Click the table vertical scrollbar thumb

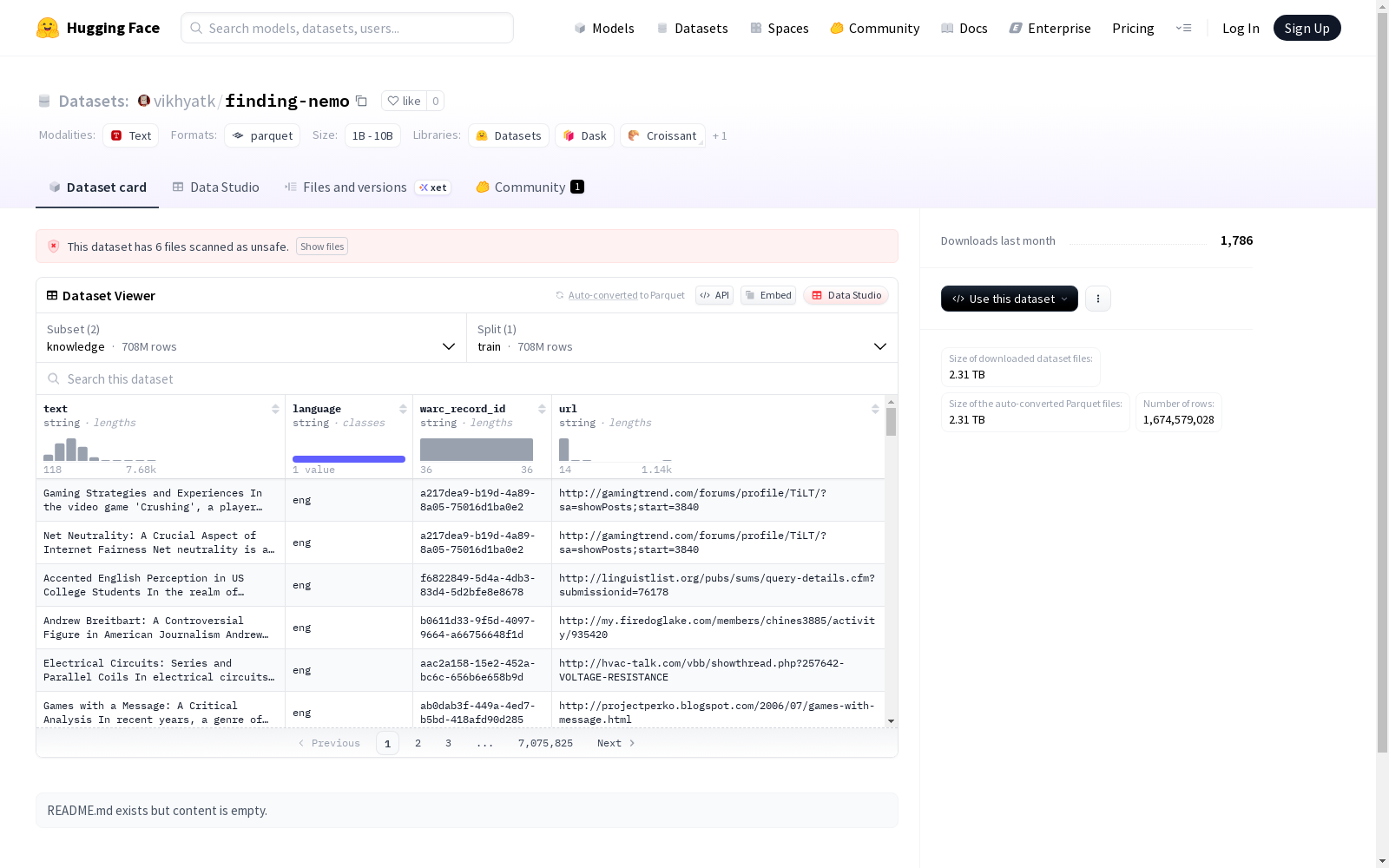pyautogui.click(x=891, y=422)
